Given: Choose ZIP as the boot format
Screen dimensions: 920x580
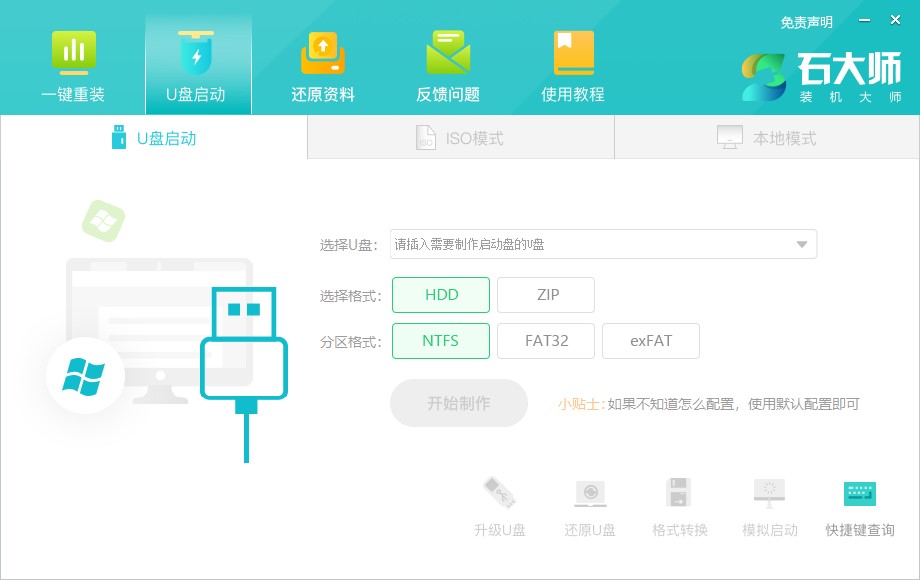Looking at the screenshot, I should tap(546, 294).
